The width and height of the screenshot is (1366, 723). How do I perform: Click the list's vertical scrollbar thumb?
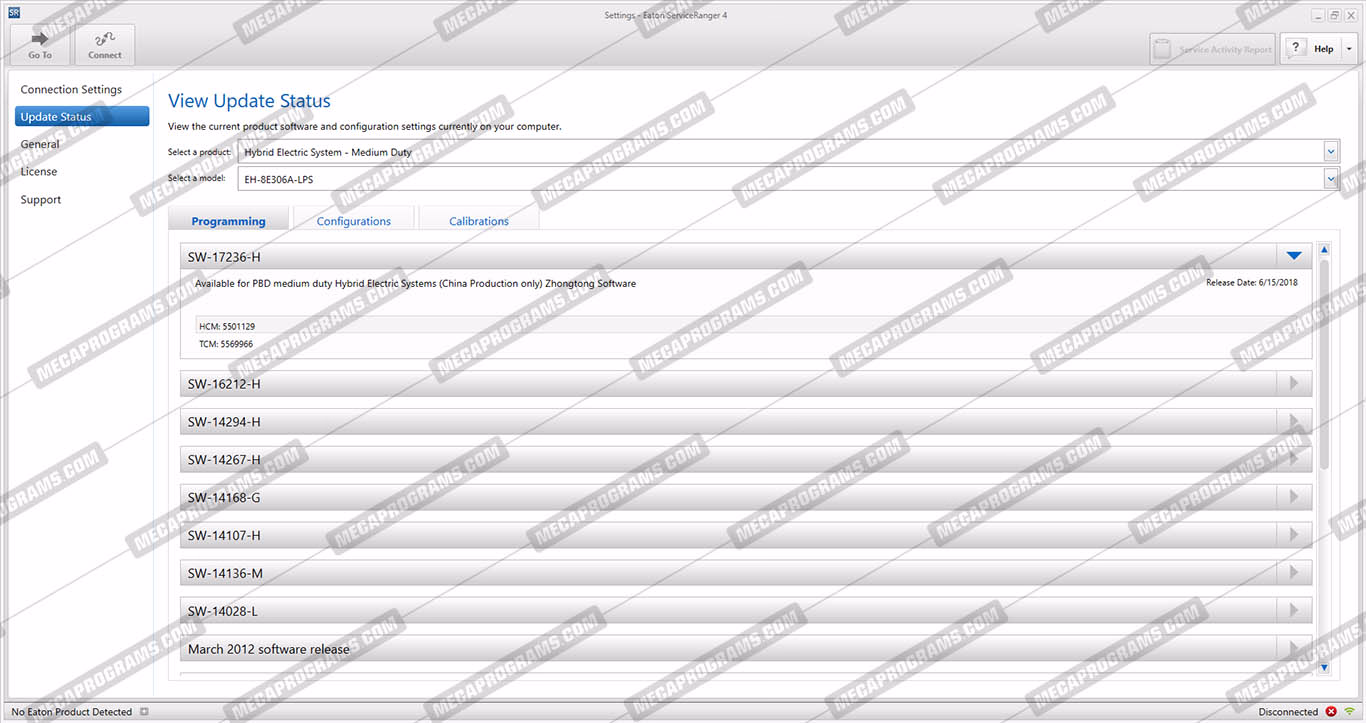(1324, 364)
